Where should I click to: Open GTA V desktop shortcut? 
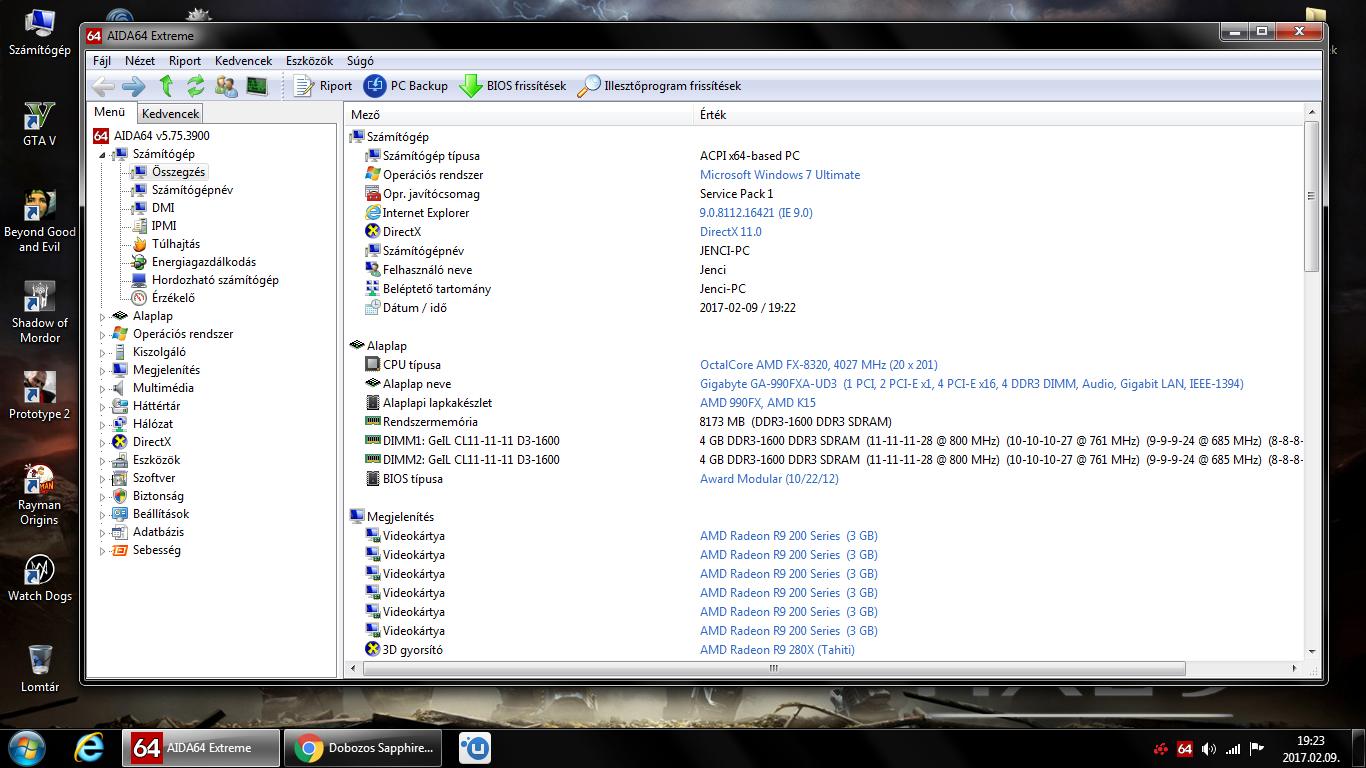[39, 124]
